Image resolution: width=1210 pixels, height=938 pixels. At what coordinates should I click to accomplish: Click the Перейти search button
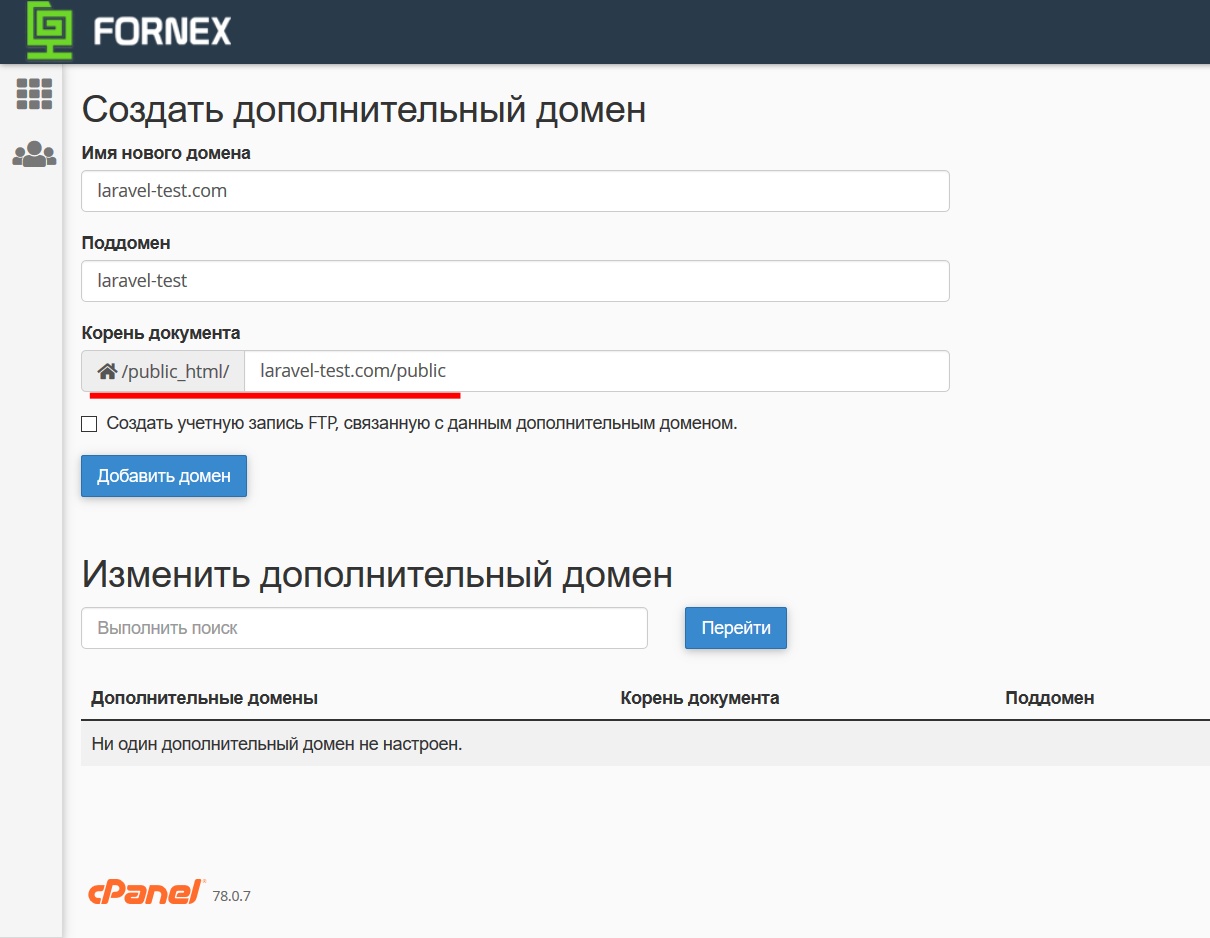(x=736, y=628)
